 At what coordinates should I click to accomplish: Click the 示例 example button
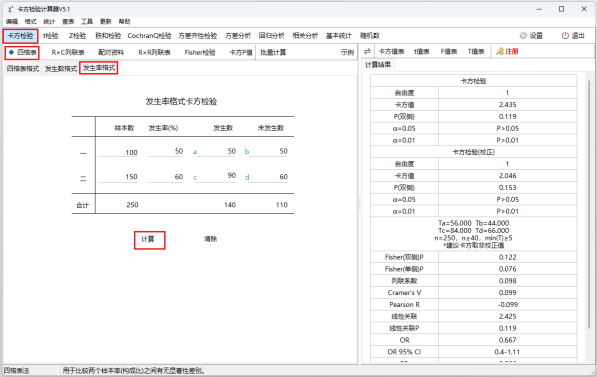(x=347, y=52)
